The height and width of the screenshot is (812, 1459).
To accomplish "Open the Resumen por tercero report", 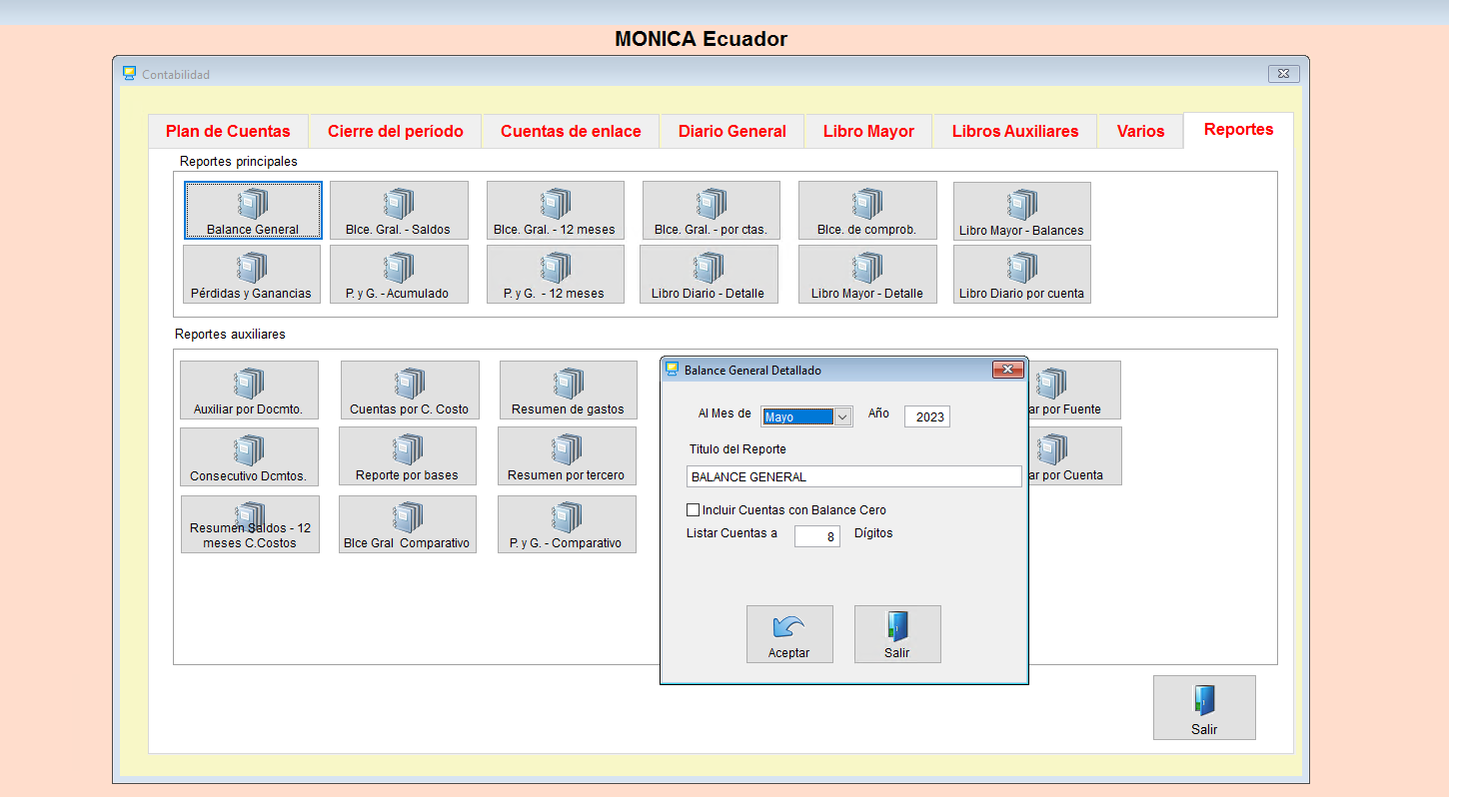I will click(x=567, y=455).
